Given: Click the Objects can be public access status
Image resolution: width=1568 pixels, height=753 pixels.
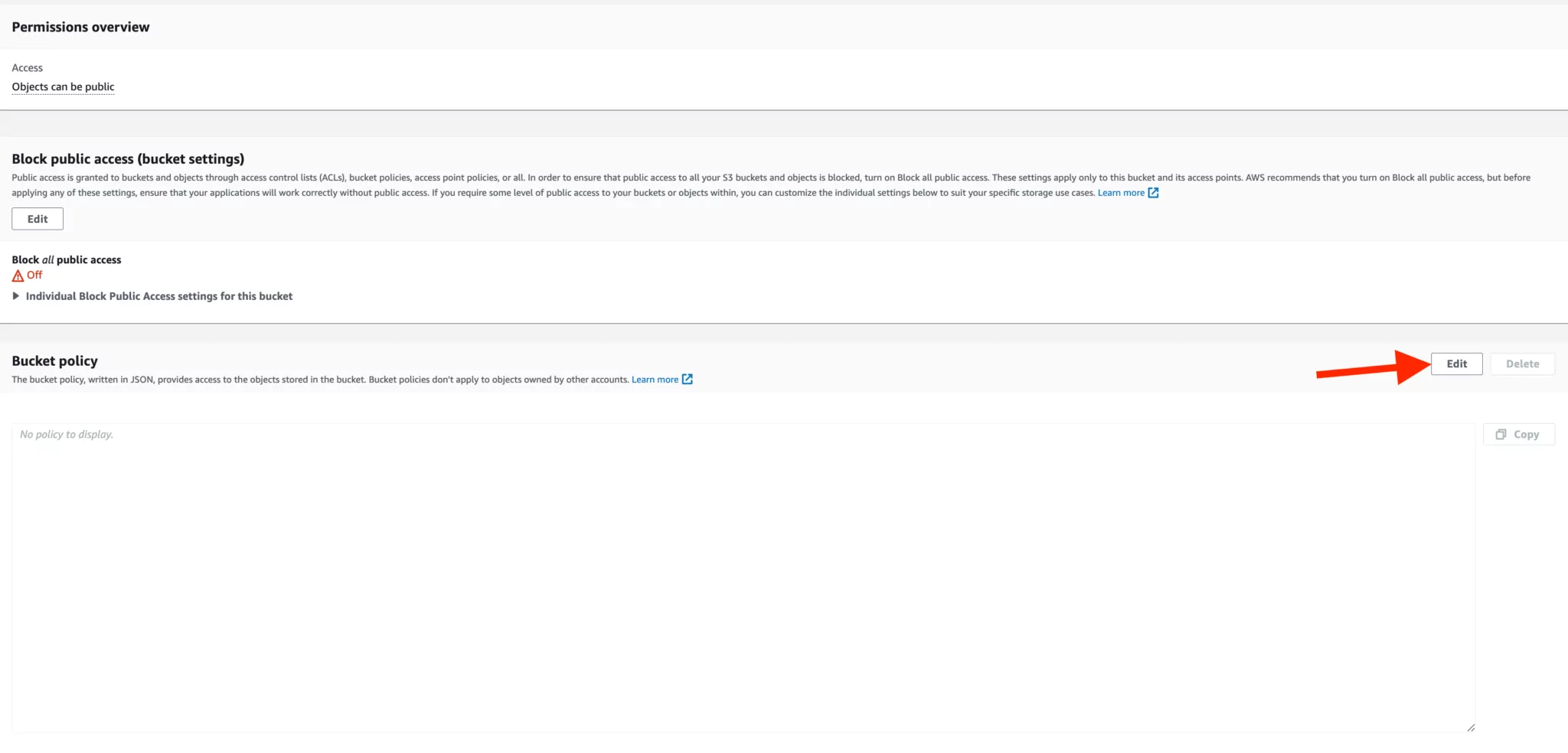Looking at the screenshot, I should pyautogui.click(x=63, y=86).
